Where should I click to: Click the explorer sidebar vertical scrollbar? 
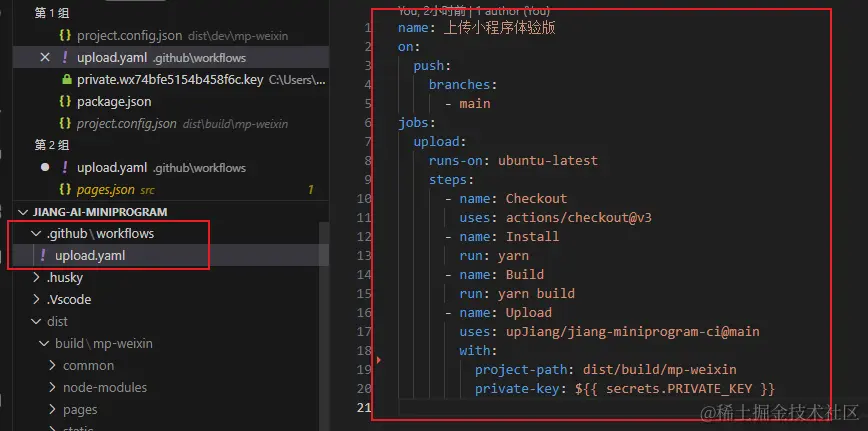pos(324,326)
